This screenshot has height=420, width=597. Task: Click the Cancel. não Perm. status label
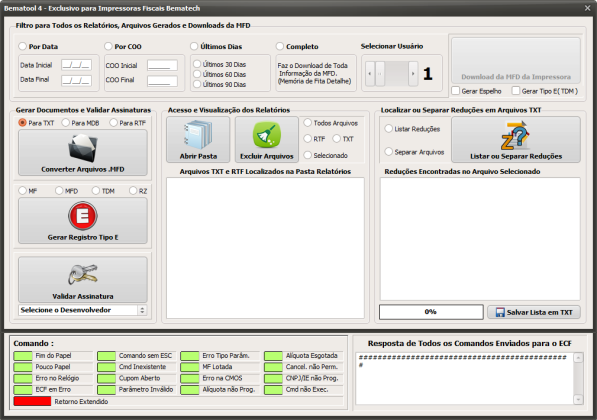click(312, 367)
